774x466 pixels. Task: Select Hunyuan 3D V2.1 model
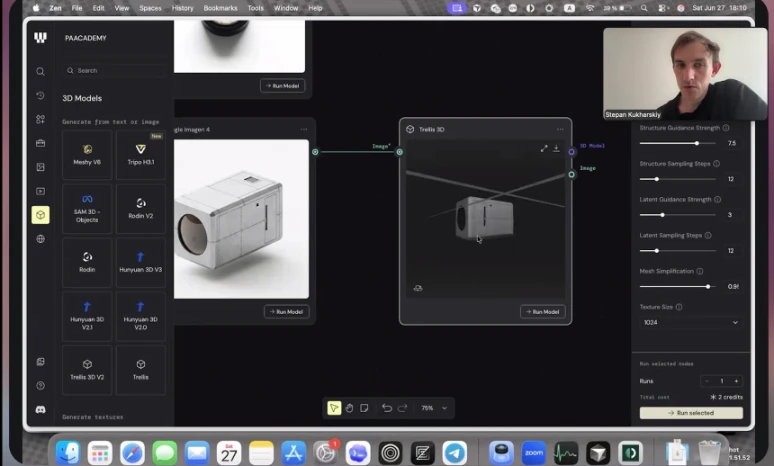pos(87,316)
